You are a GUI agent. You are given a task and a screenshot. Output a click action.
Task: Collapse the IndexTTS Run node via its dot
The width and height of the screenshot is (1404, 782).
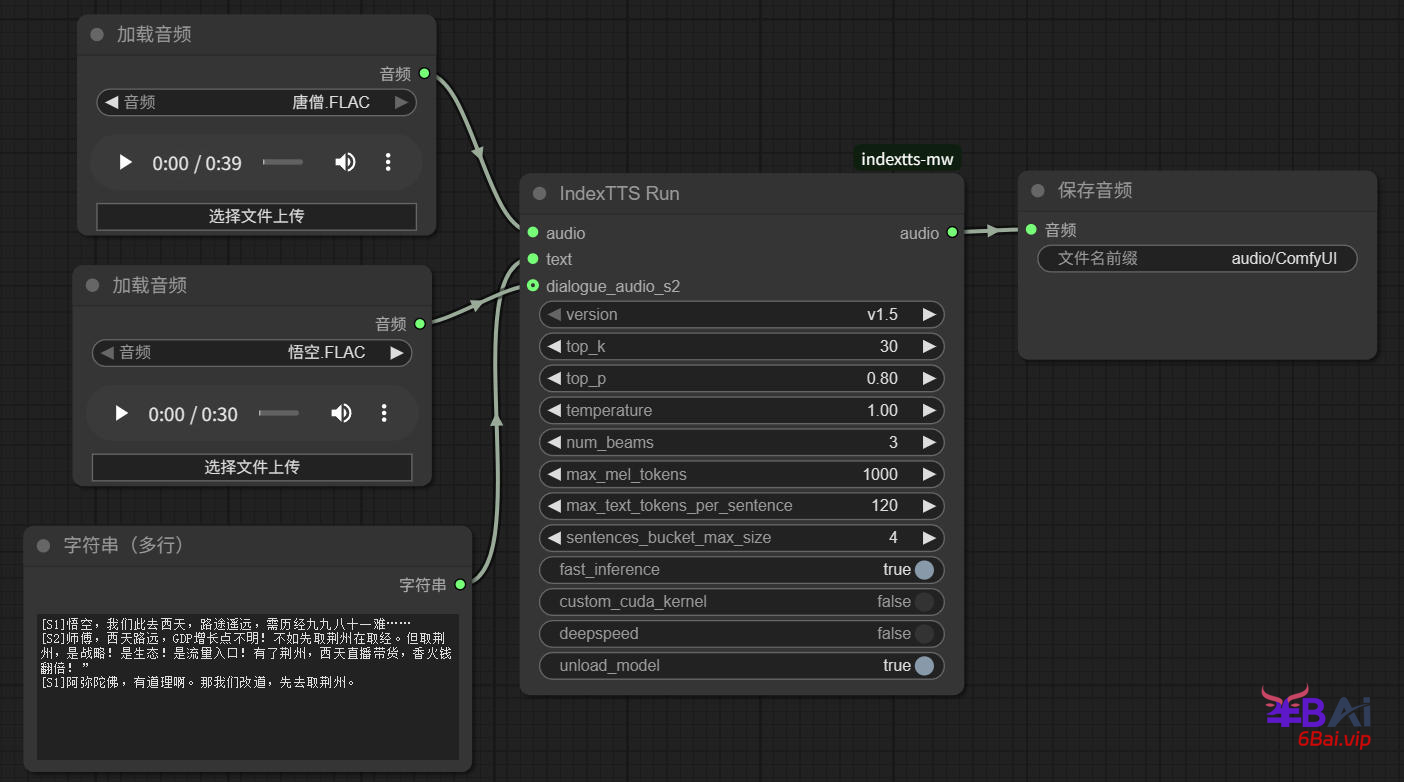pyautogui.click(x=540, y=193)
